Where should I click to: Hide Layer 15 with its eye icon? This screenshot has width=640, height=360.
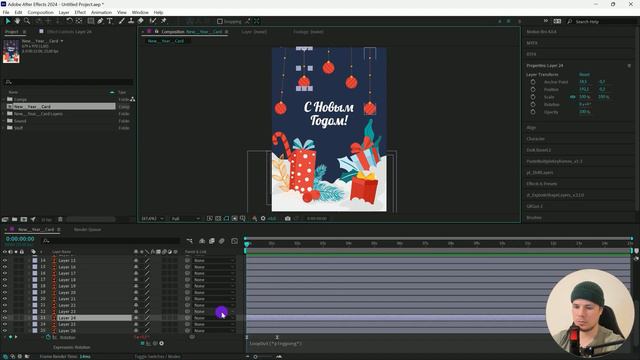point(5,260)
